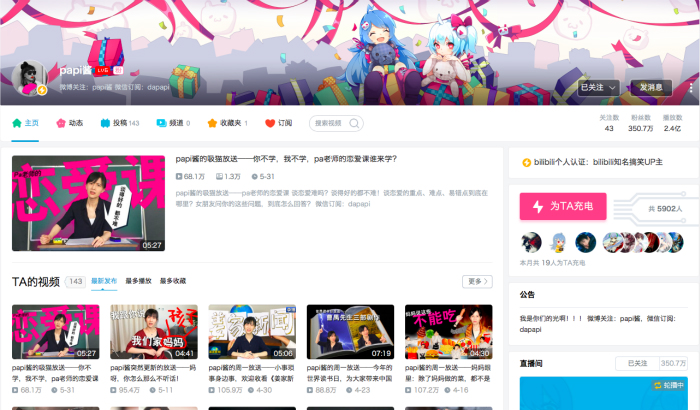The width and height of the screenshot is (700, 410).
Task: Click the 公告 announcement text
Action: pyautogui.click(x=598, y=324)
